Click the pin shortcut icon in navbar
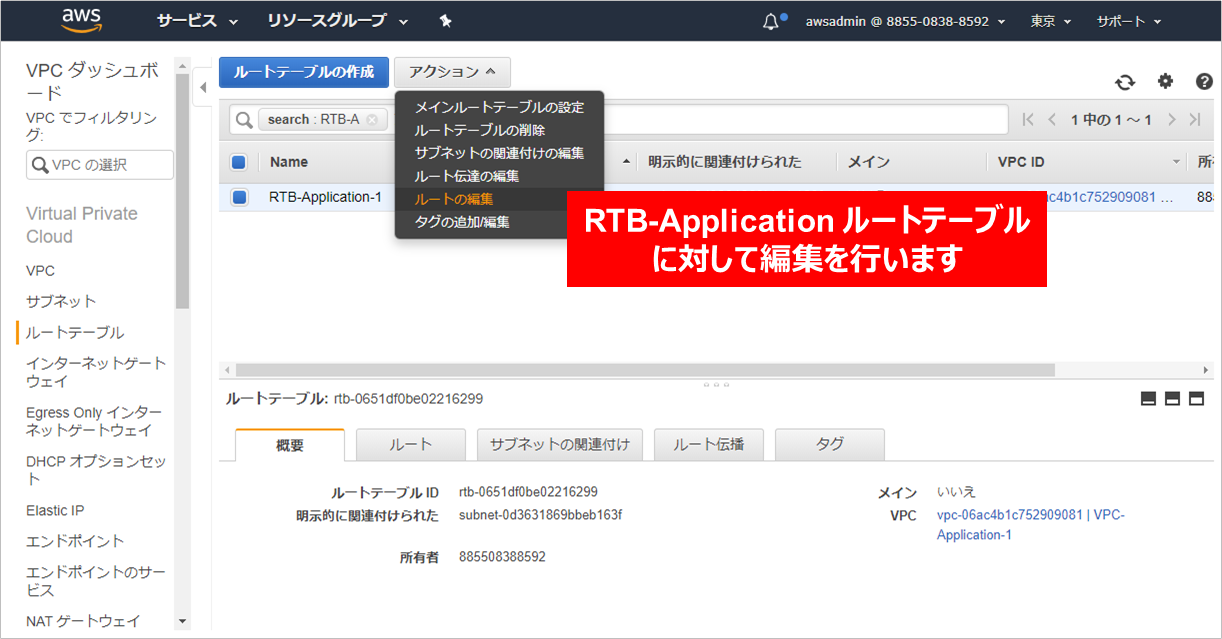The image size is (1222, 639). [x=446, y=21]
